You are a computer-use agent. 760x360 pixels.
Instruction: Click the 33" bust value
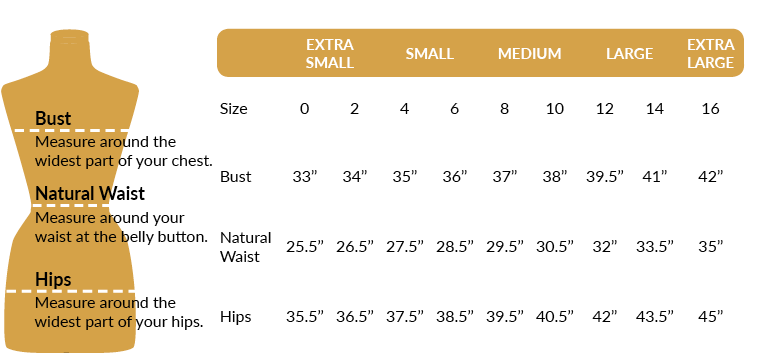tap(304, 176)
